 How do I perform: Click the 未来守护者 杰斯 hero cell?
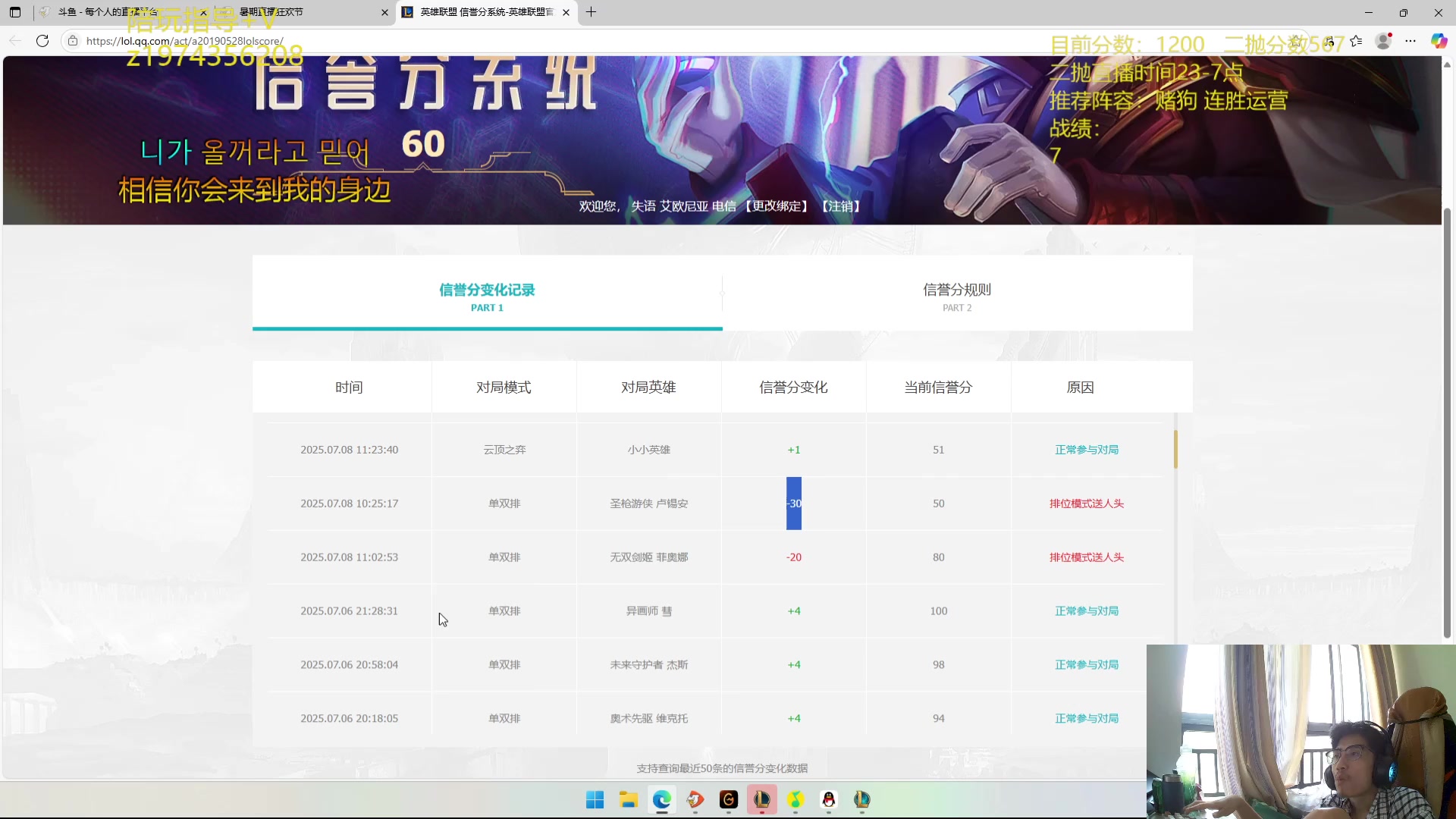[x=648, y=665]
